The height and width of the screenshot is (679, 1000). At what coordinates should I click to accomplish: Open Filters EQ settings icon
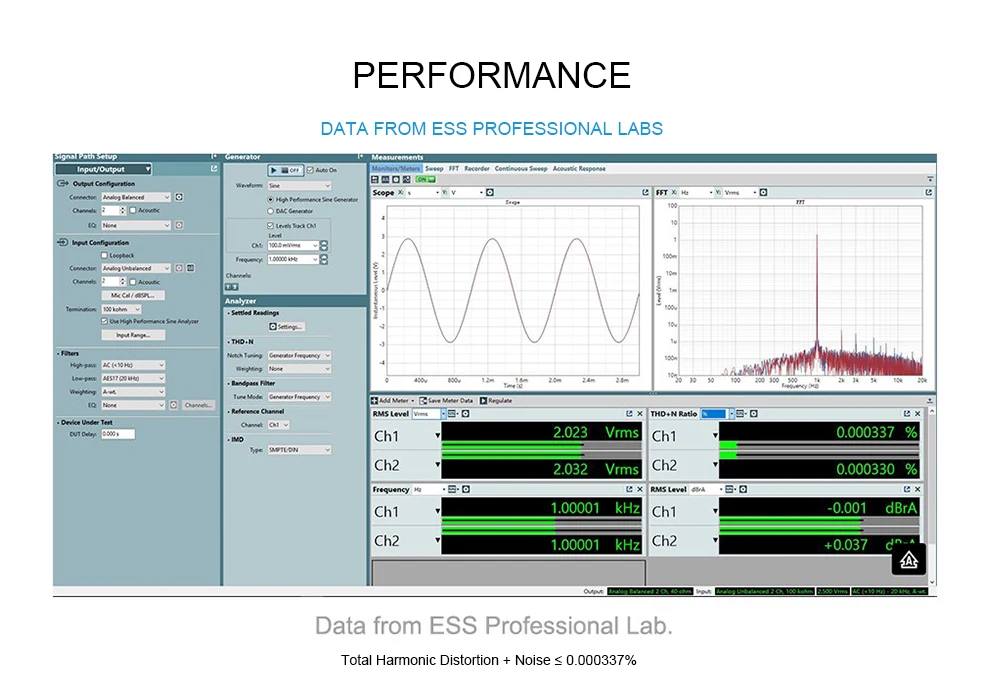click(x=173, y=405)
